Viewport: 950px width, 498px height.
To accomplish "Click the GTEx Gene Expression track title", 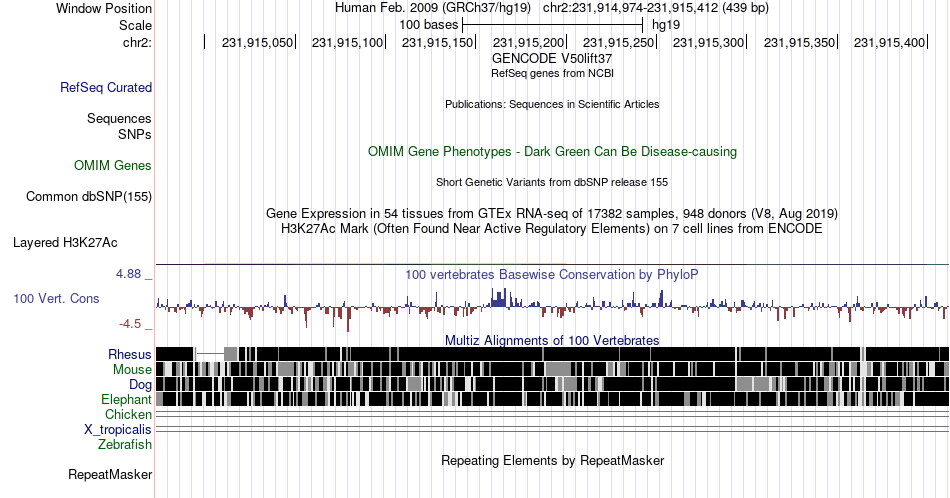I will coord(552,213).
